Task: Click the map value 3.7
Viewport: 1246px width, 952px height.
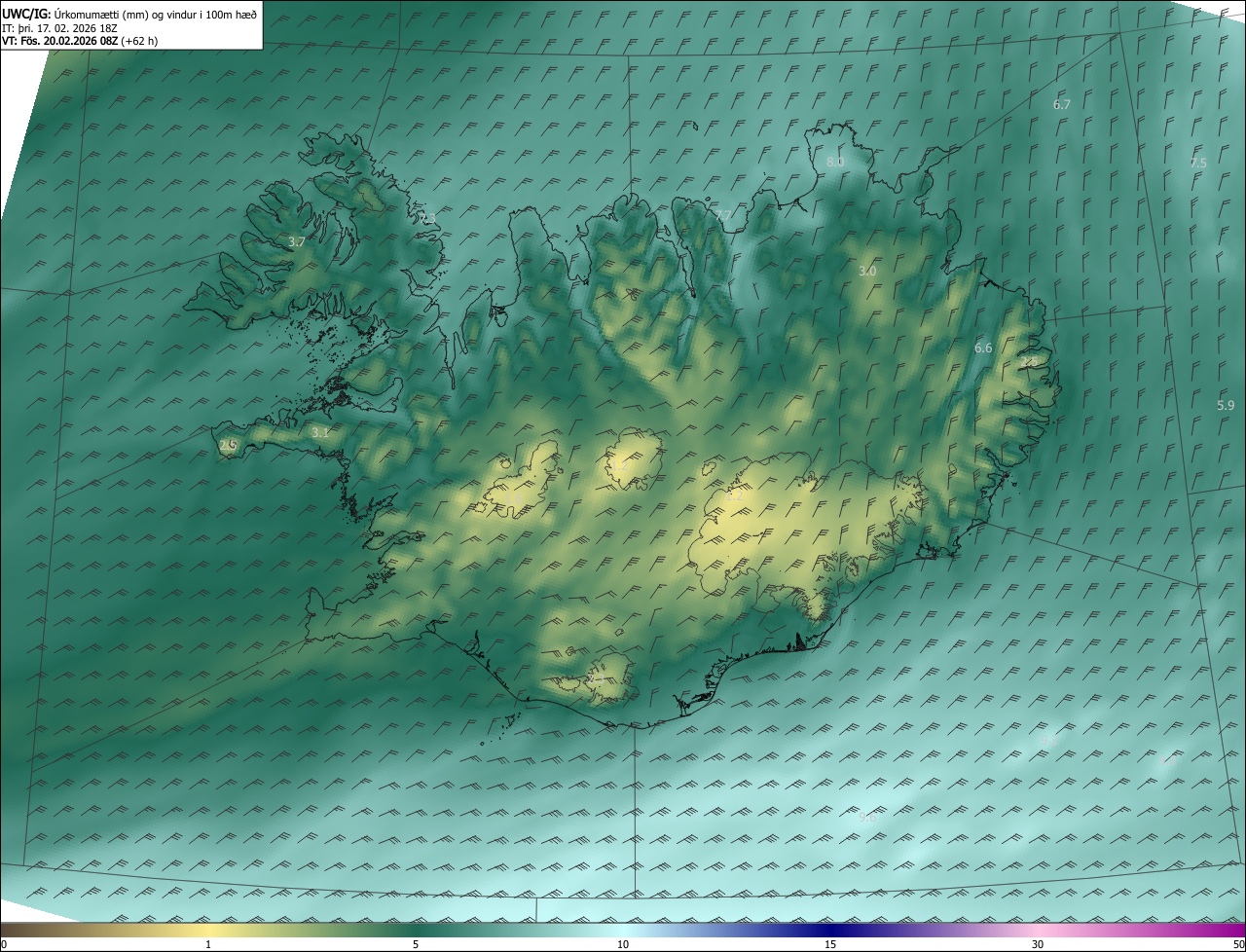Action: click(x=298, y=241)
